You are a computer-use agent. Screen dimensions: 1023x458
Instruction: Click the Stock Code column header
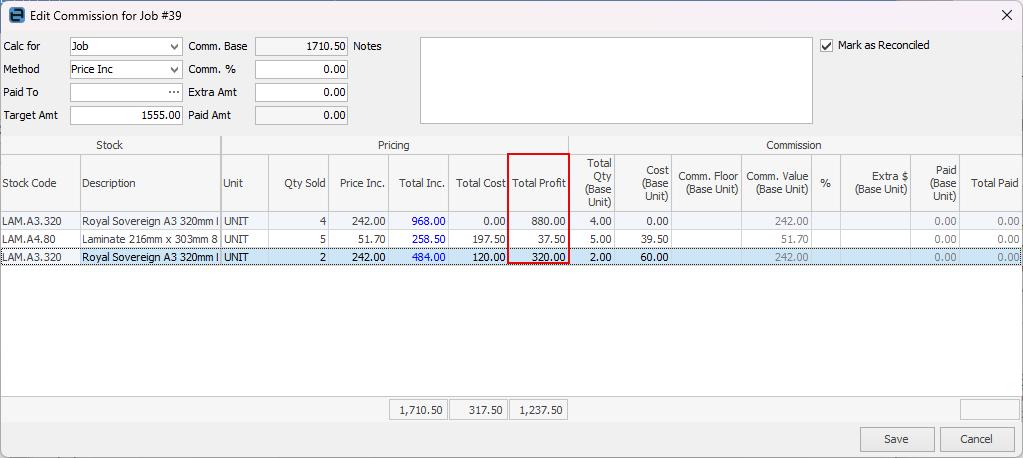40,183
